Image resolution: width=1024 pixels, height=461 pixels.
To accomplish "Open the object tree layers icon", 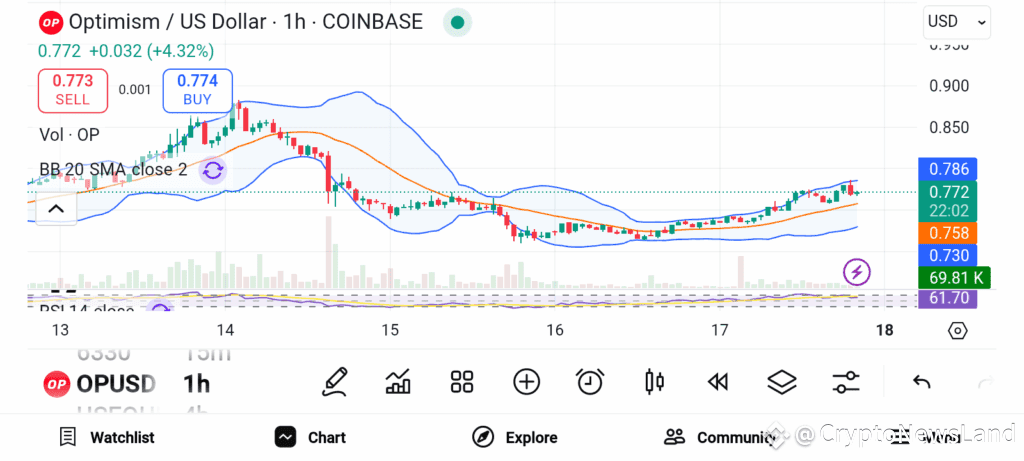I will pos(782,382).
